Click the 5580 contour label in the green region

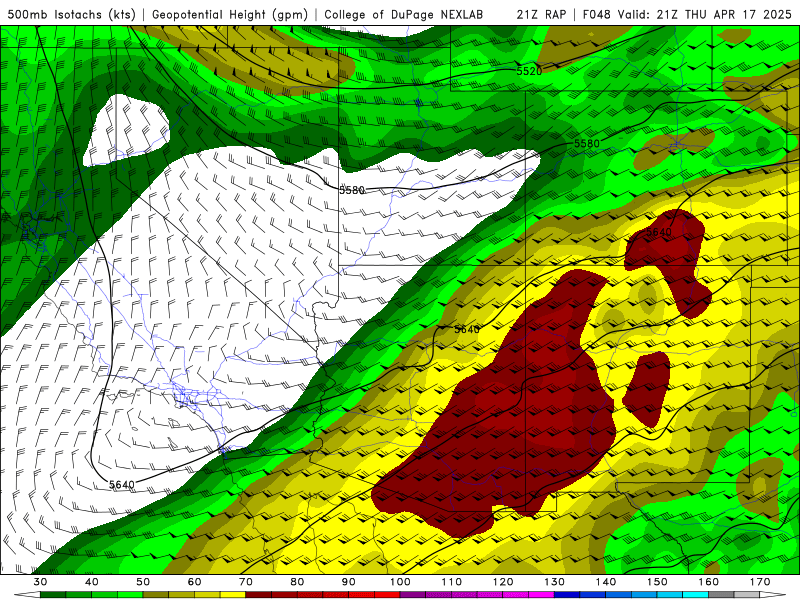click(587, 143)
